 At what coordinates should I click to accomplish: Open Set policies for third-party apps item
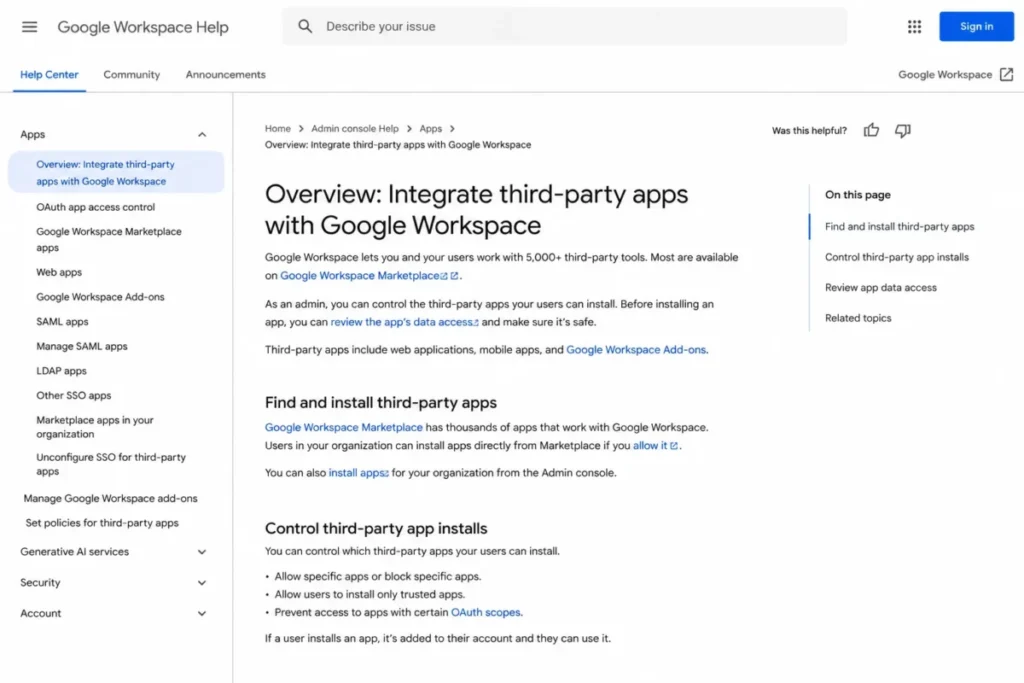pos(102,523)
